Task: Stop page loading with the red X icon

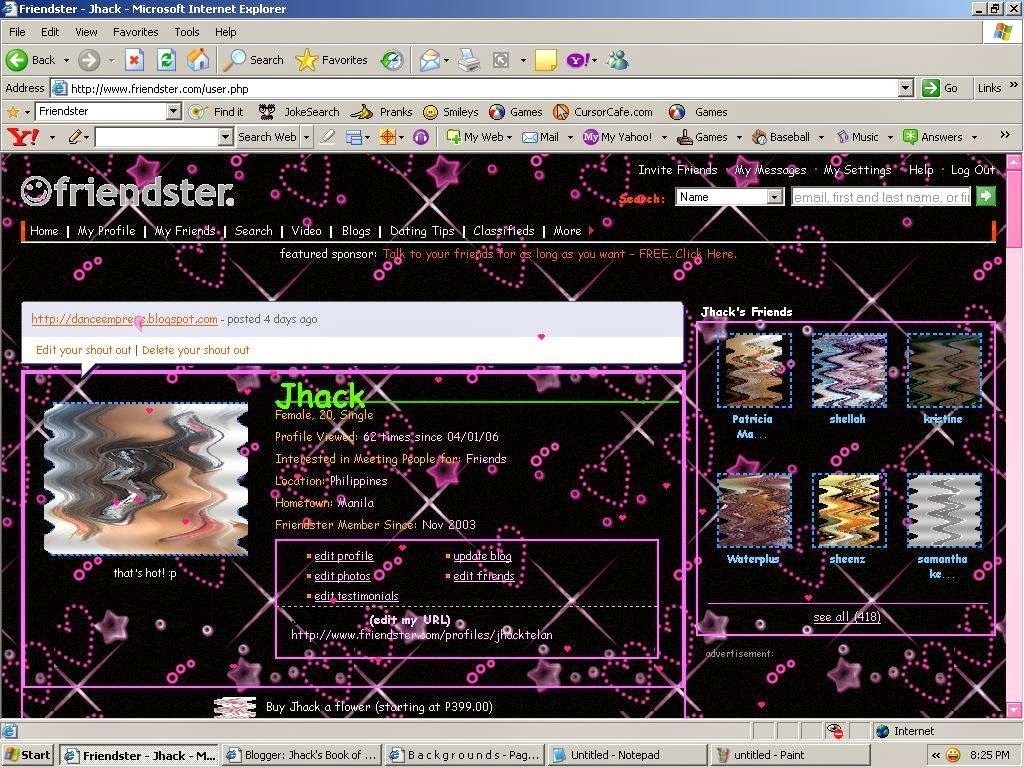Action: click(134, 60)
